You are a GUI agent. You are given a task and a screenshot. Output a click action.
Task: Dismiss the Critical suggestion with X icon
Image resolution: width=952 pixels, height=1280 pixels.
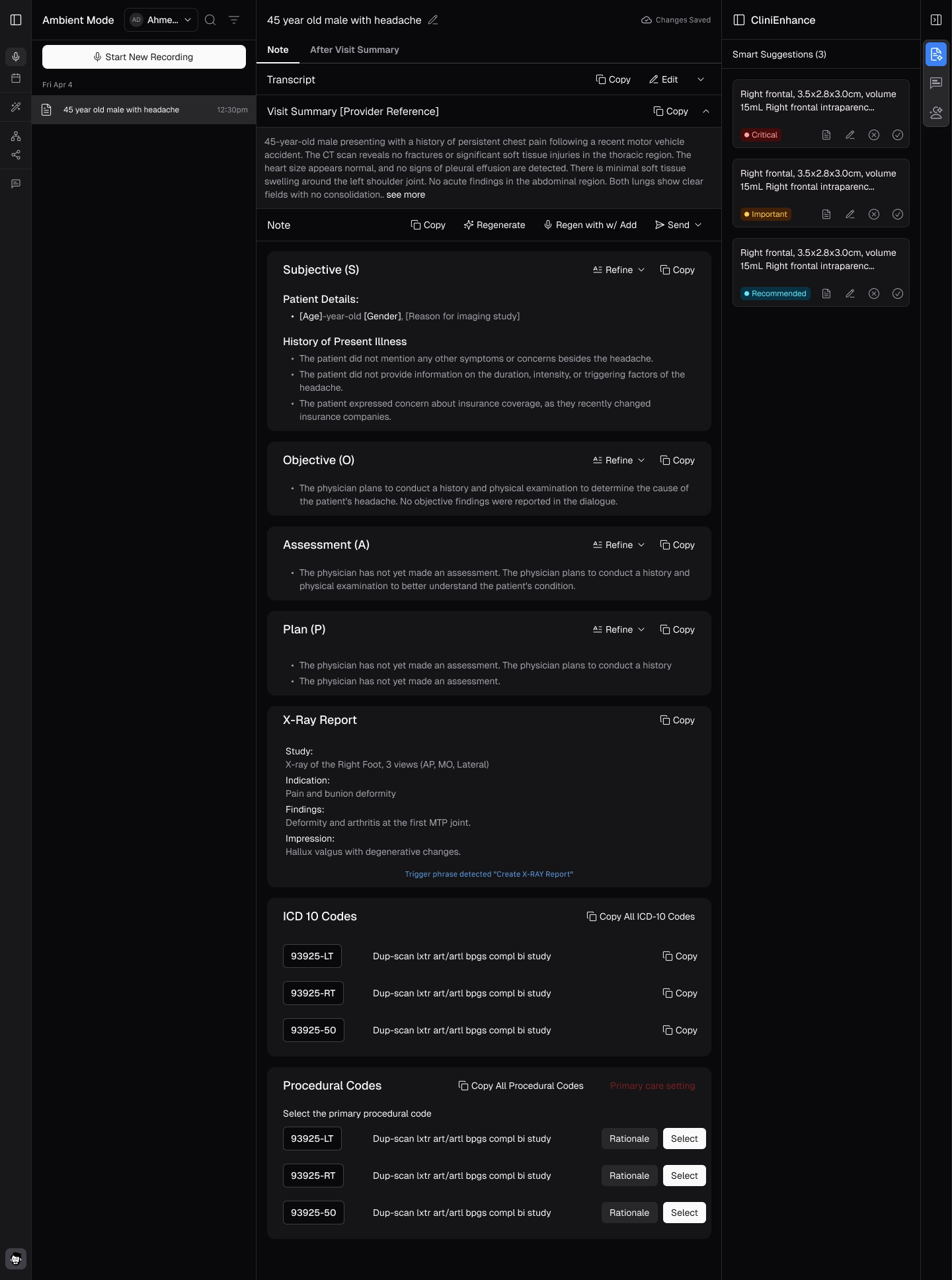(874, 135)
